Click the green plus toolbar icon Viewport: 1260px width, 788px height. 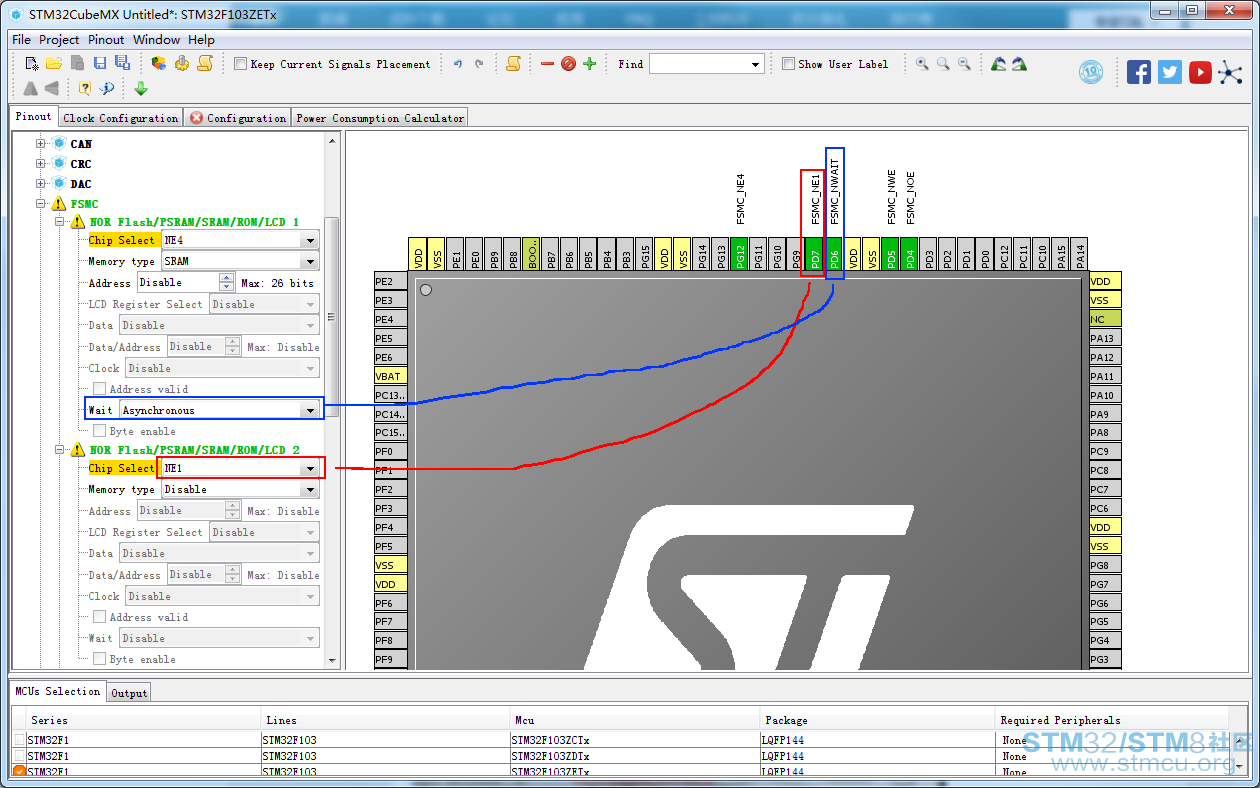point(589,64)
